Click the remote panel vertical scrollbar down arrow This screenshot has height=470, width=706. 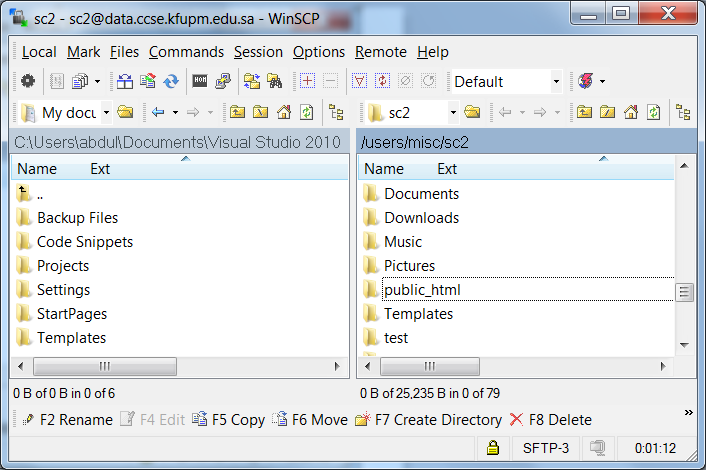pos(684,345)
